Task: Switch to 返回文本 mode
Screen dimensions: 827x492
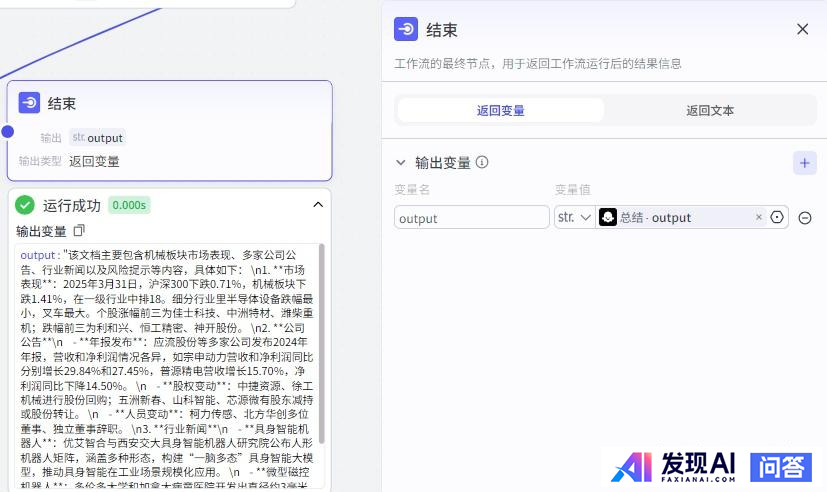Action: coord(709,110)
